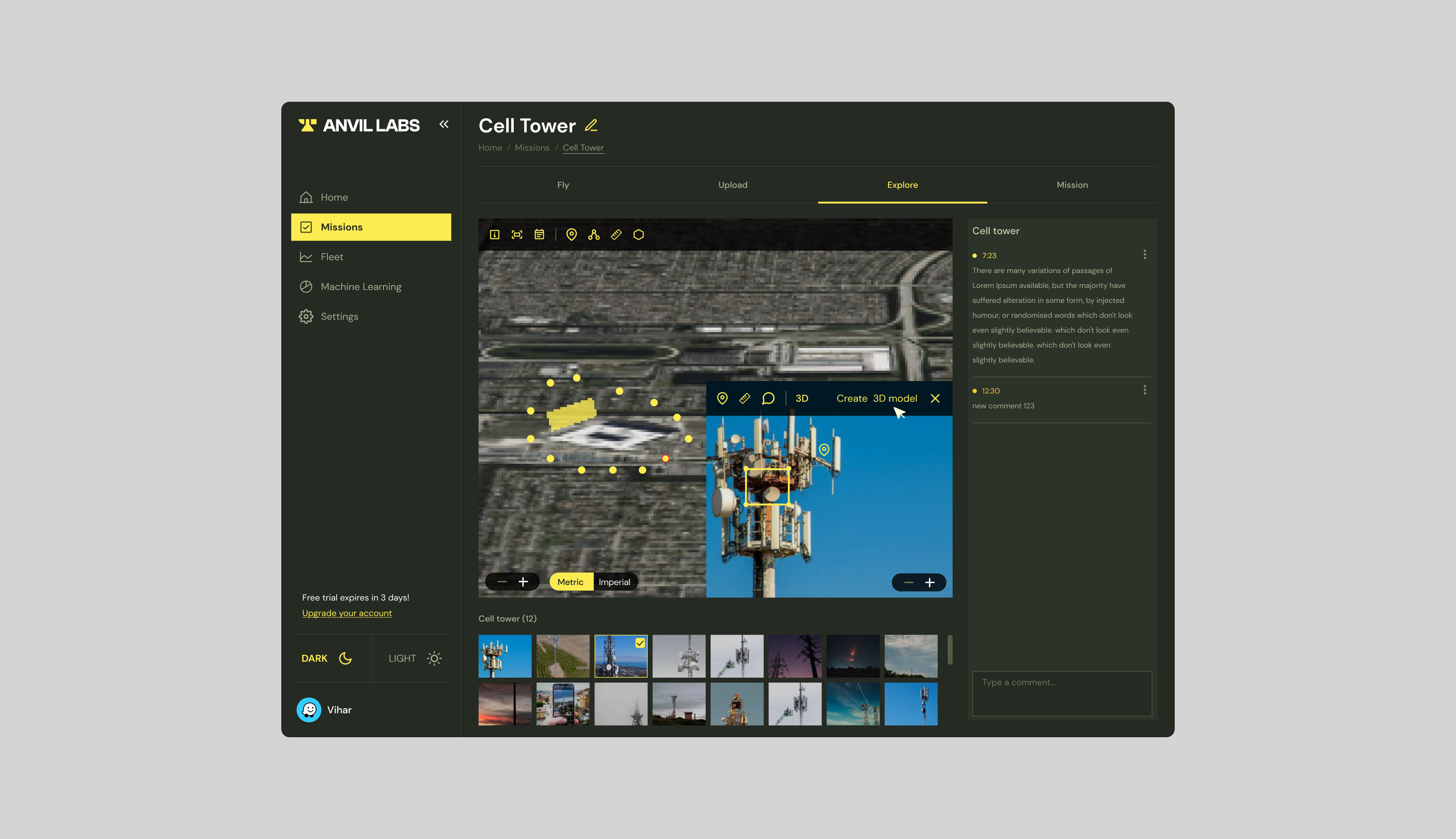
Task: Click the pin icon in the image viewer toolbar
Action: [722, 398]
